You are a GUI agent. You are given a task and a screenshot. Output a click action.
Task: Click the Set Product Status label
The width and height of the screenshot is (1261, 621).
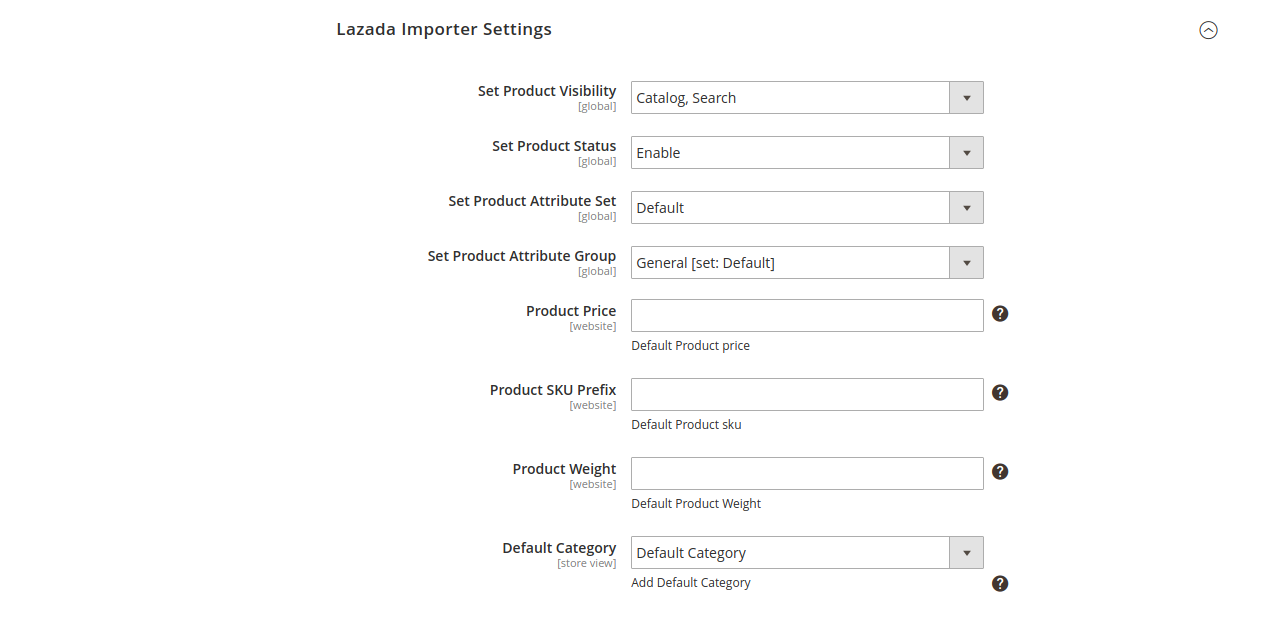tap(554, 146)
